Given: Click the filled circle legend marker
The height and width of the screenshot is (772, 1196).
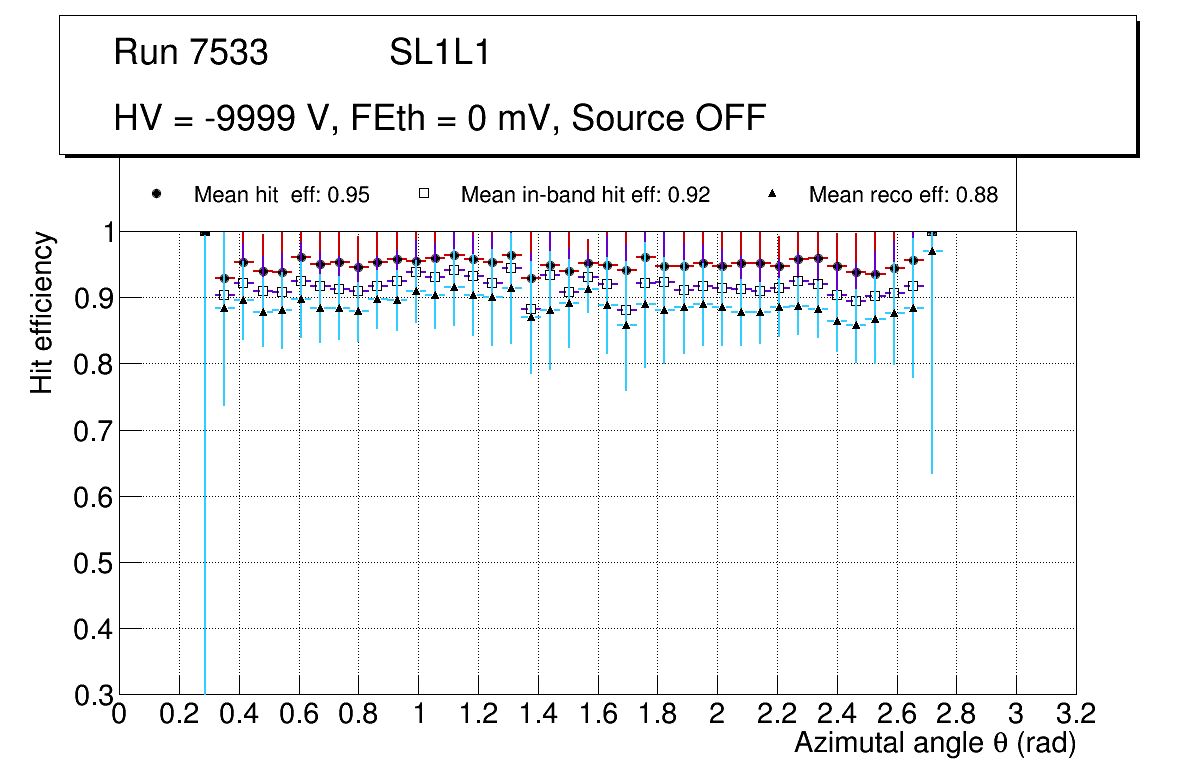Looking at the screenshot, I should (156, 195).
